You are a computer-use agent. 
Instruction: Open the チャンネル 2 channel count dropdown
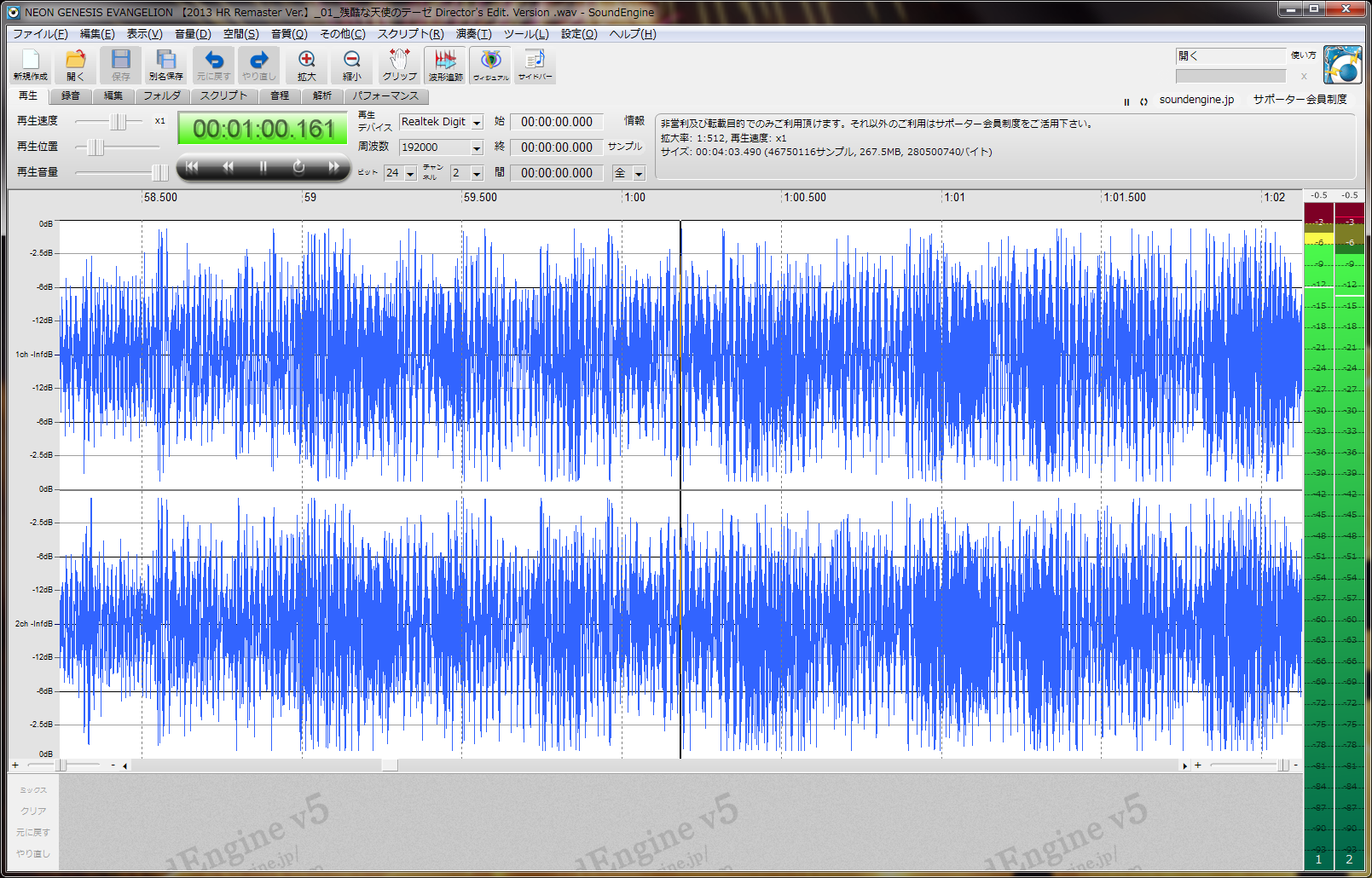[x=477, y=174]
